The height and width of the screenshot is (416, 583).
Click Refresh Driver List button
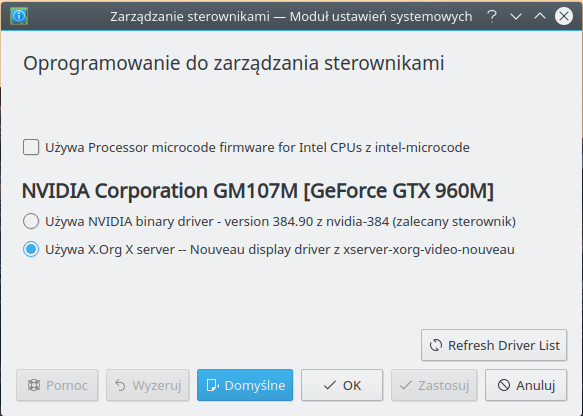coord(494,345)
